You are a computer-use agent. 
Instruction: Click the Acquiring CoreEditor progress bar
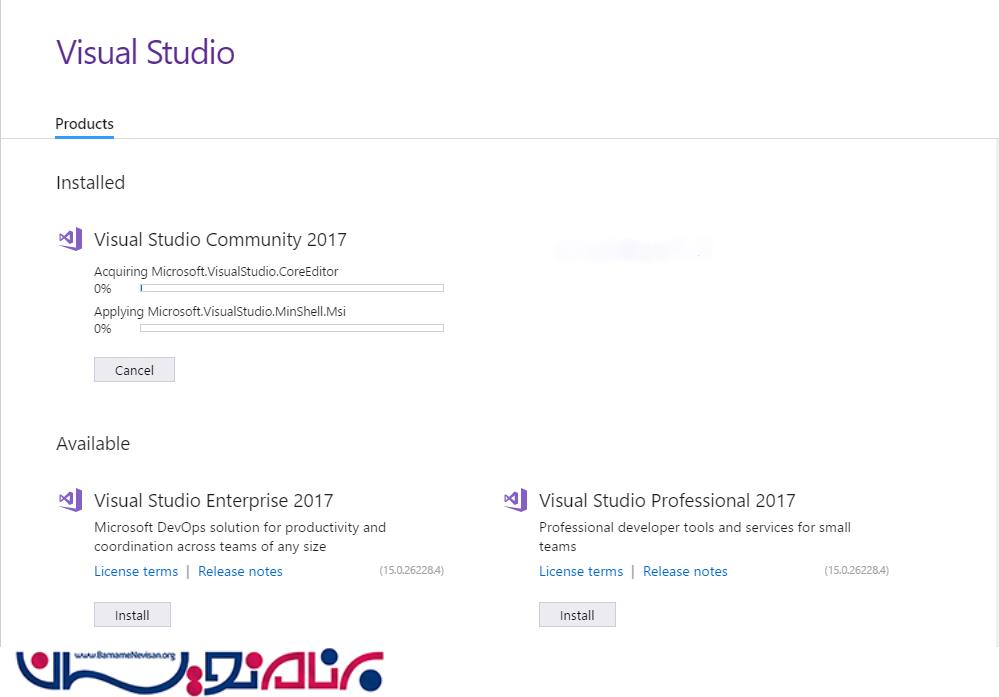(x=291, y=288)
